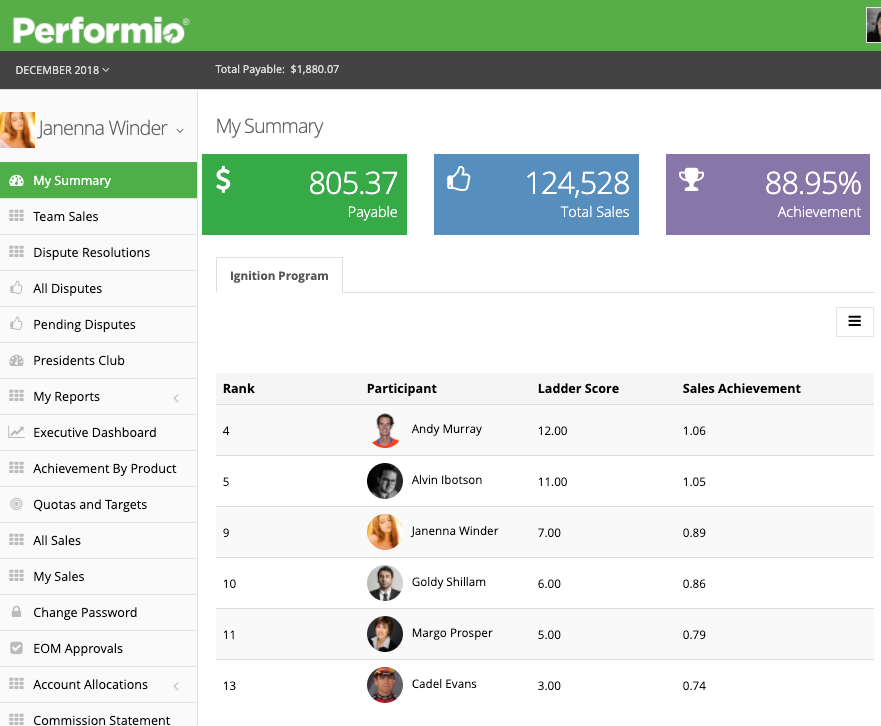This screenshot has width=881, height=726.
Task: Click the Pending Disputes thumbs-up icon
Action: pos(16,324)
